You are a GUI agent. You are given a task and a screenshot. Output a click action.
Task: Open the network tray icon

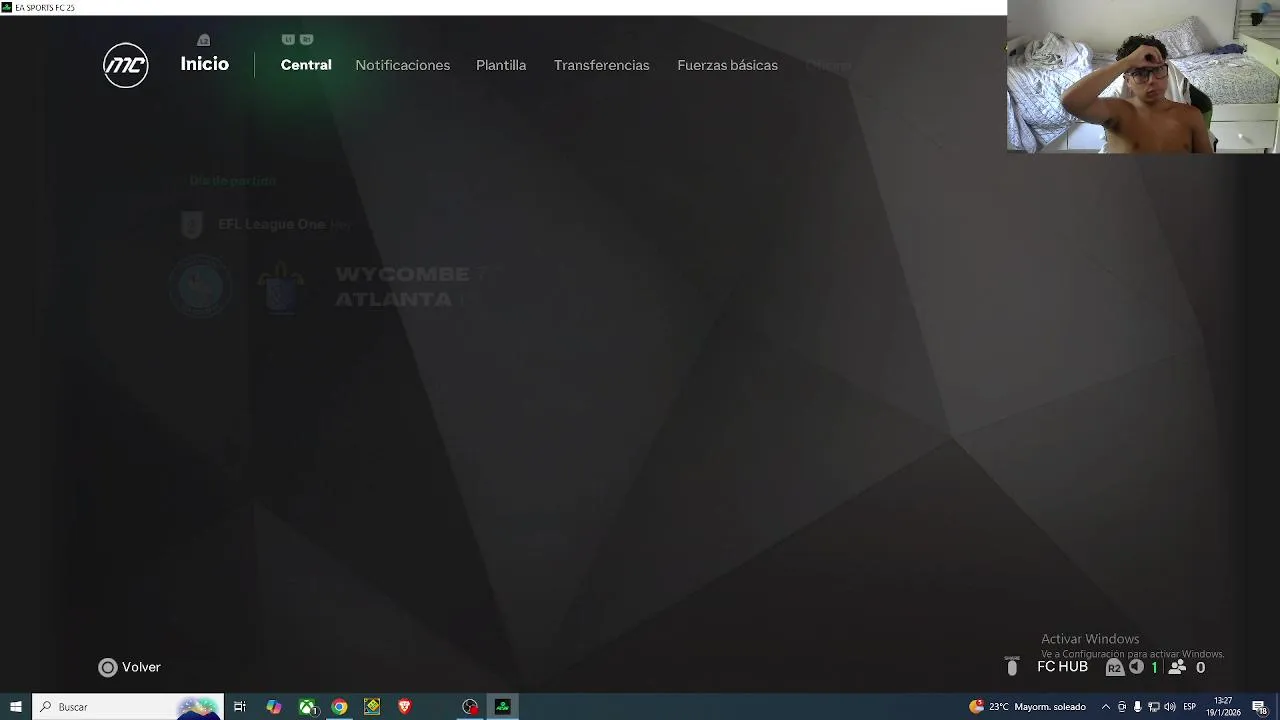tap(1153, 707)
